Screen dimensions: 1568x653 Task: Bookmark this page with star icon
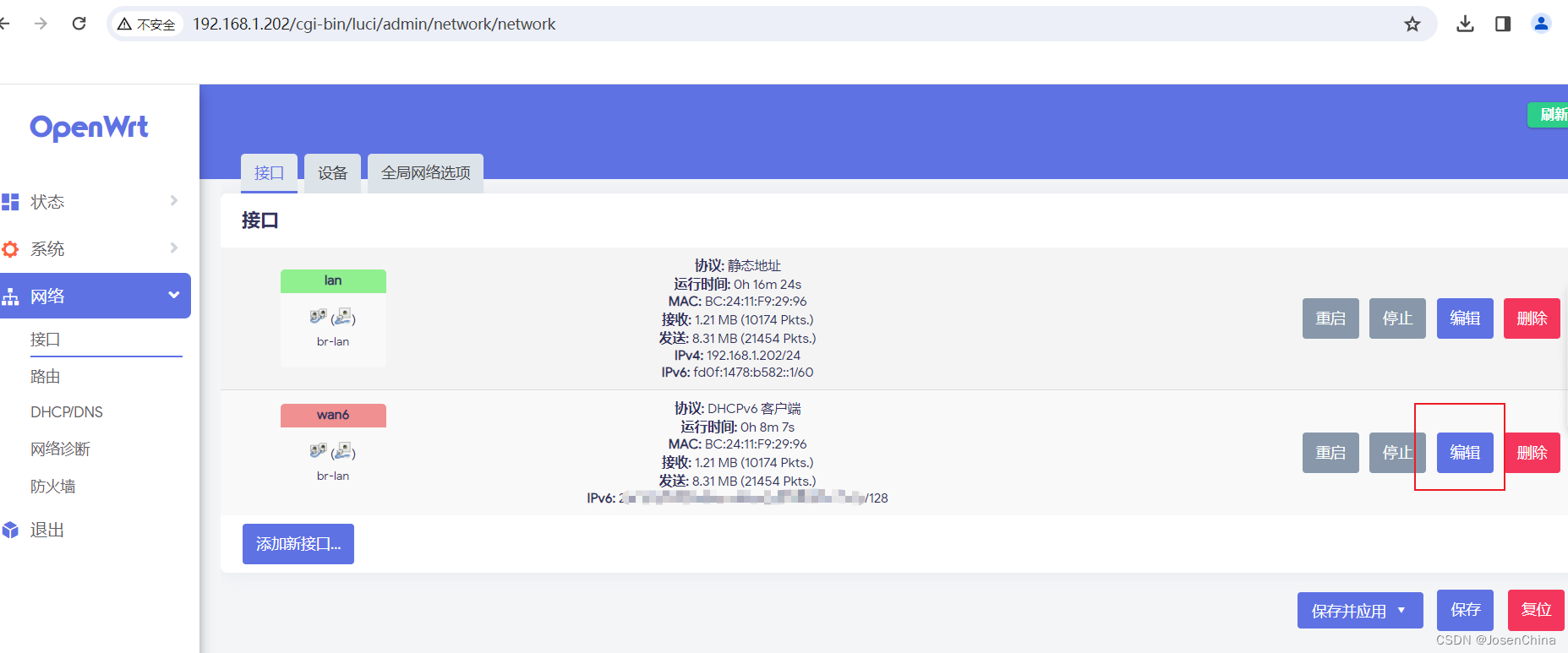click(x=1412, y=24)
